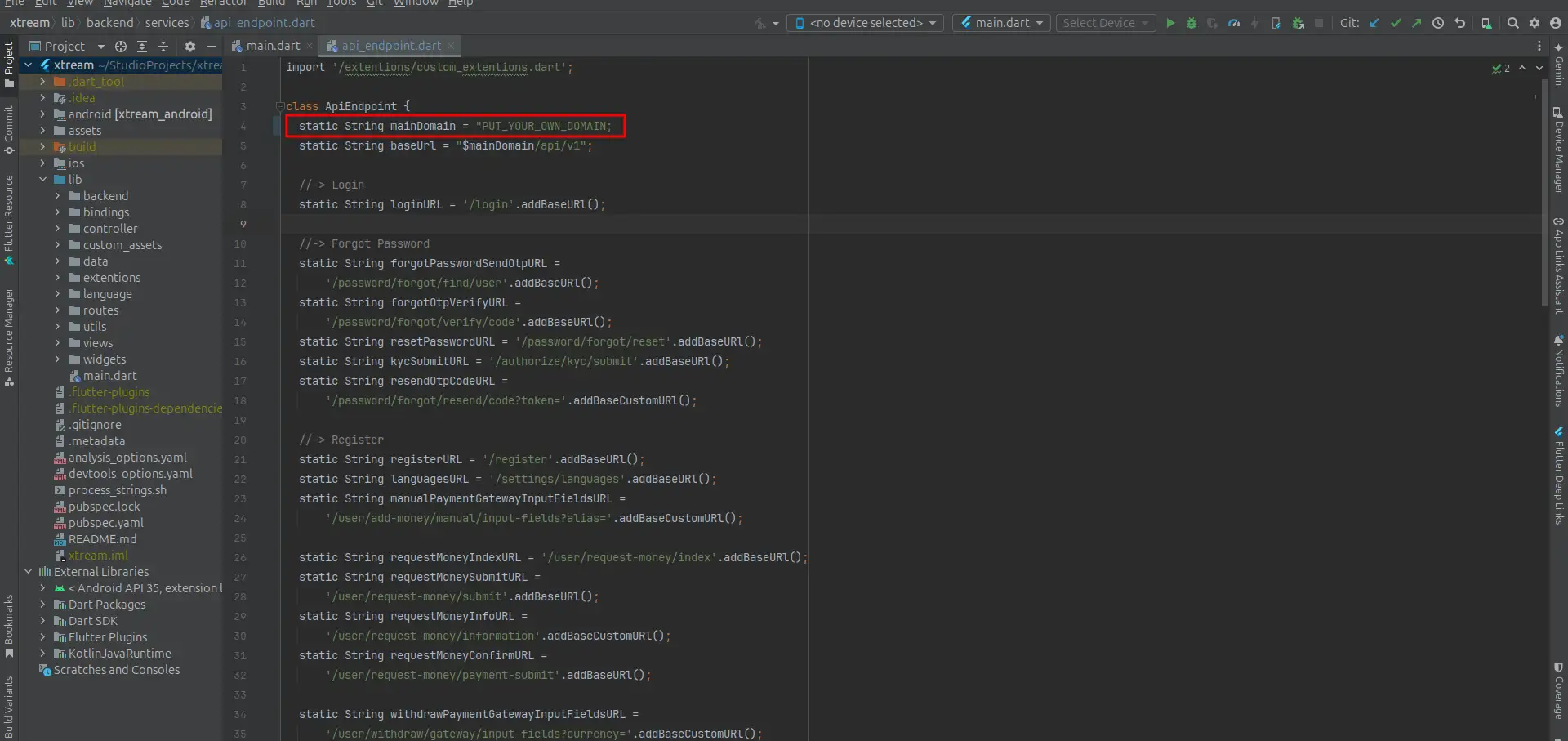Expand the widgets folder

pos(57,359)
